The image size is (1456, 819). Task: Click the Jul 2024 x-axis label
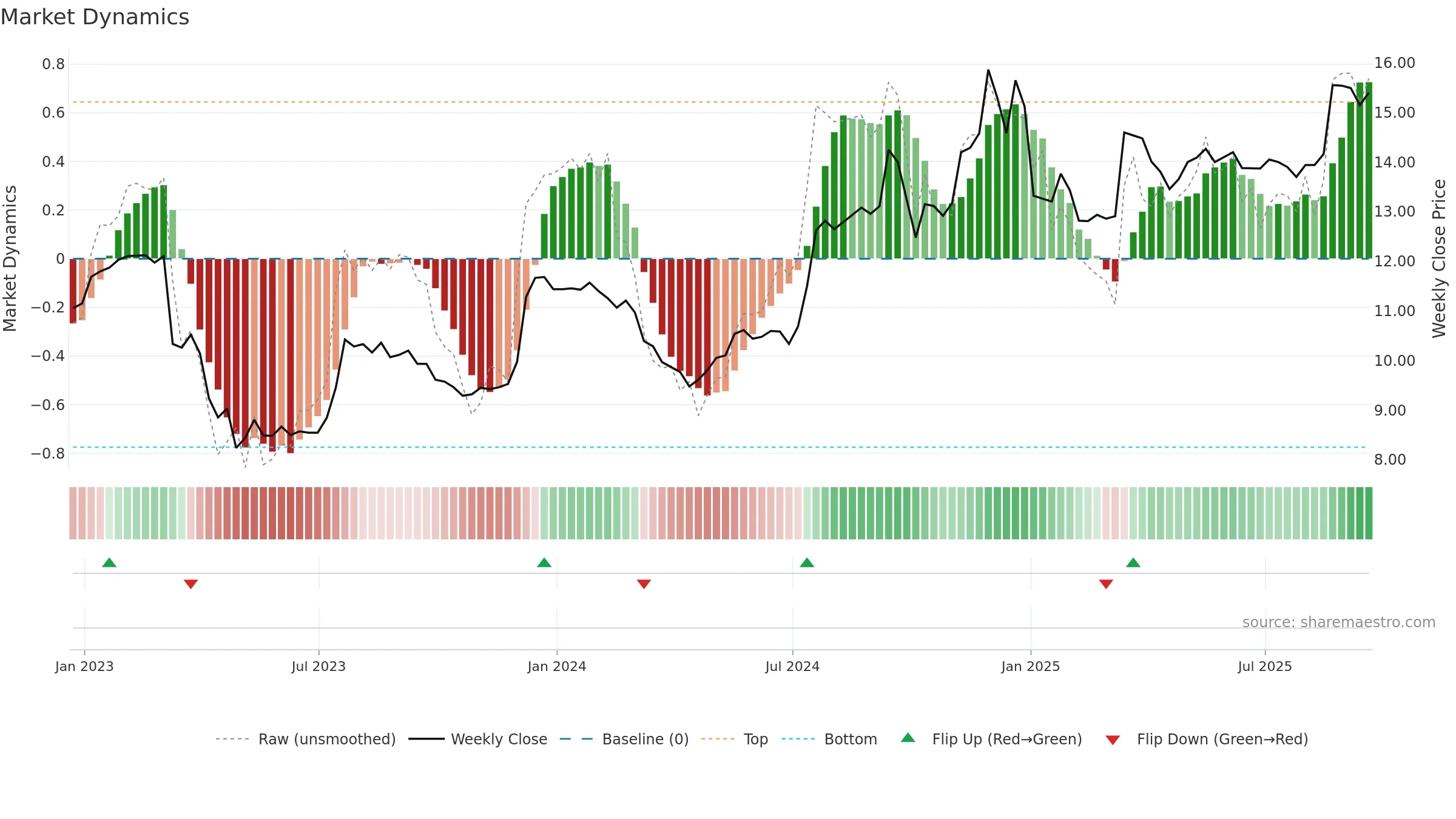[792, 666]
